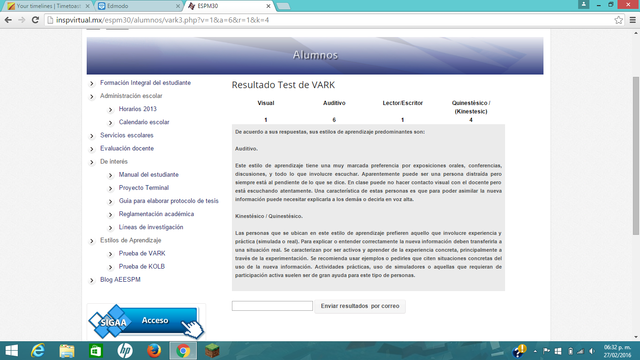Screen dimensions: 640x360
Task: Switch to Edmodo tab
Action: (138, 6)
